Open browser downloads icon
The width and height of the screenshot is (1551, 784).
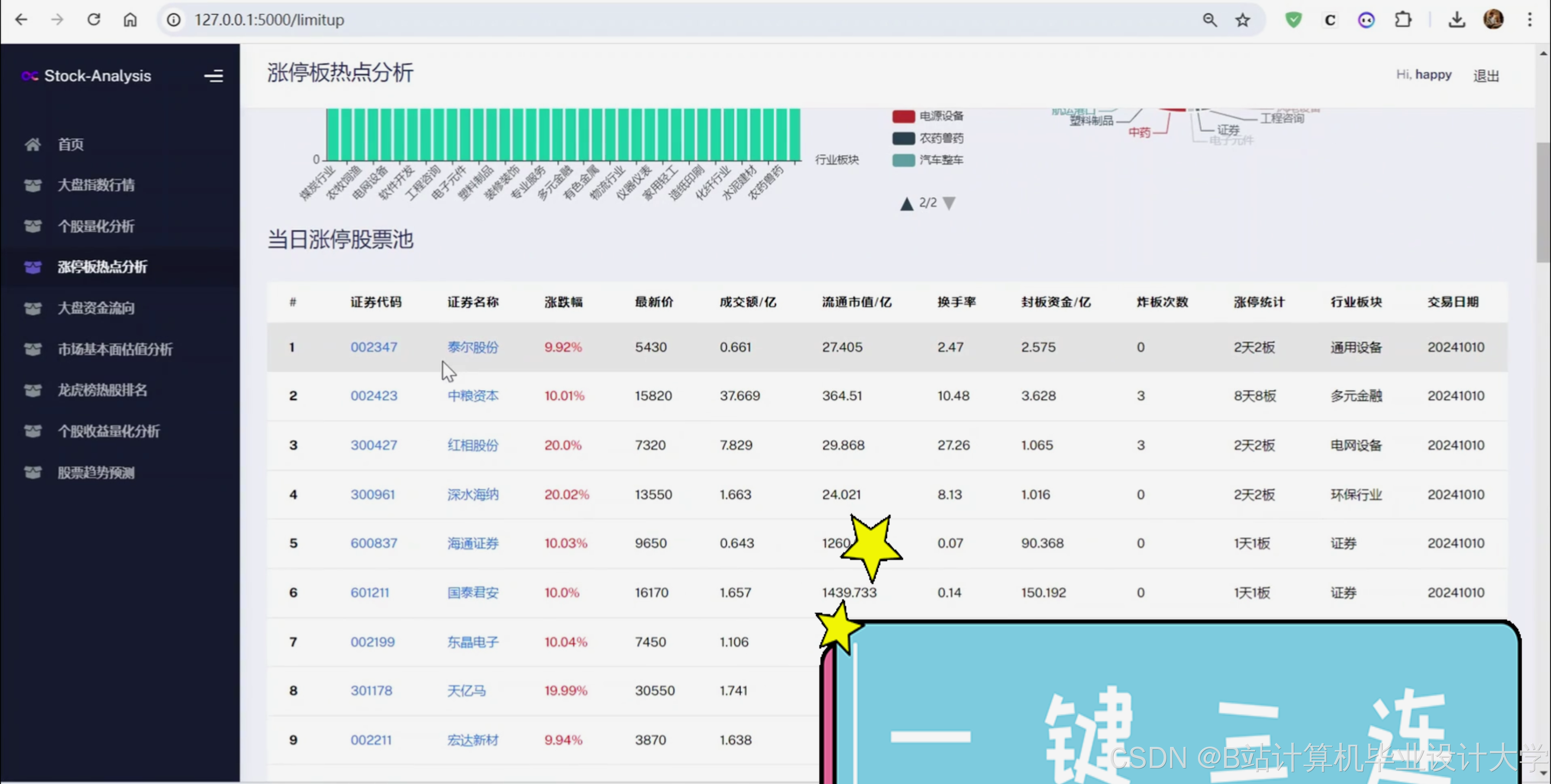(x=1457, y=20)
